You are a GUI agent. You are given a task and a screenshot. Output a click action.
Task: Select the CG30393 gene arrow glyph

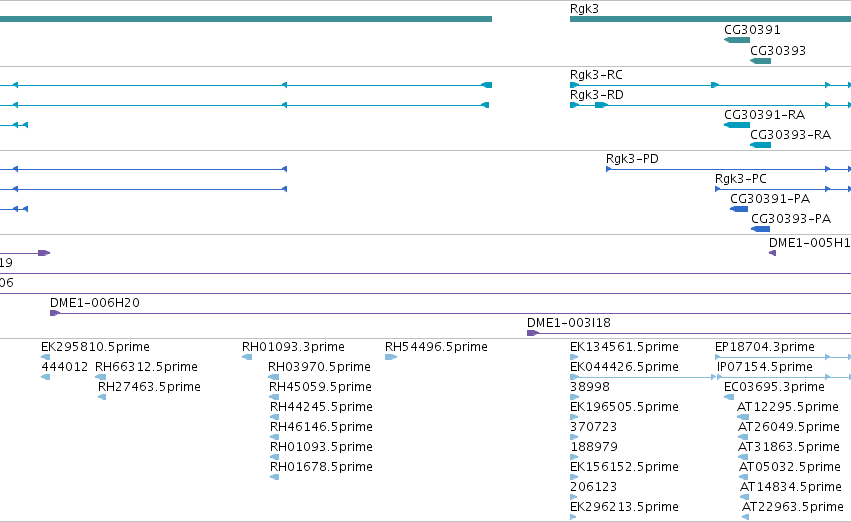coord(760,61)
